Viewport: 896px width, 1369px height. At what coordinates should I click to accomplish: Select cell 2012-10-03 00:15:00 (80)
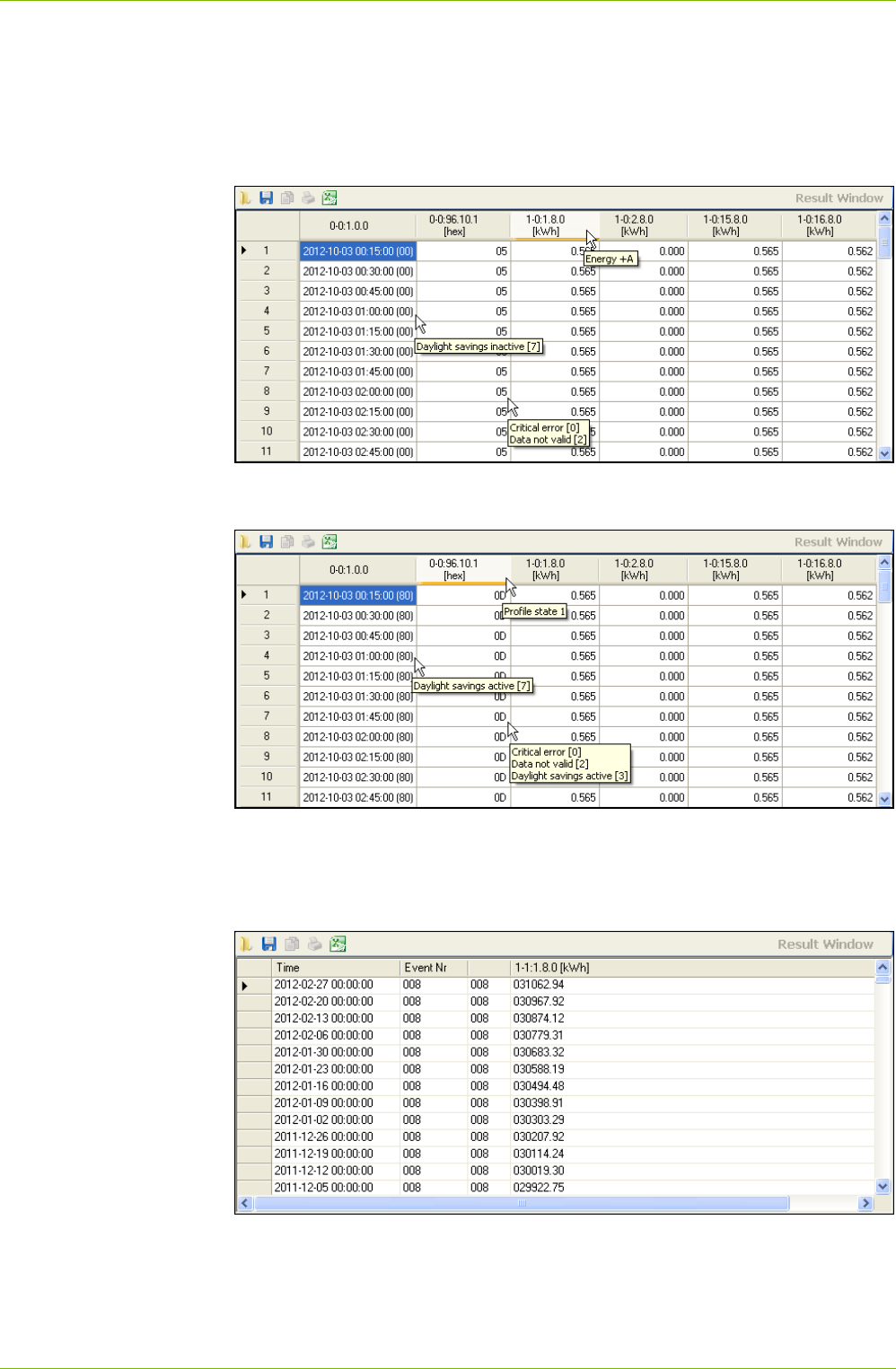[357, 595]
